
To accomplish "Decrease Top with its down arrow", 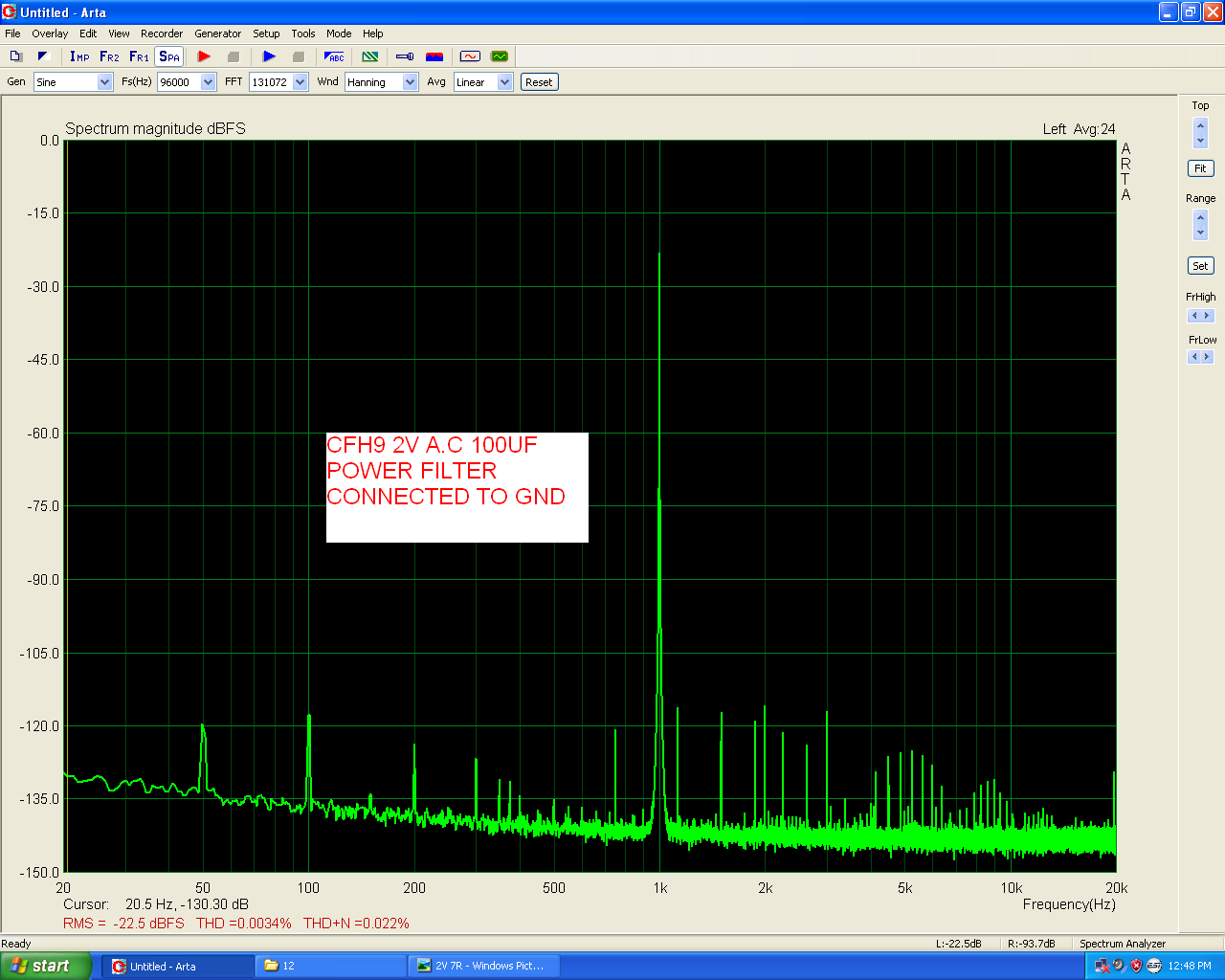I will [1201, 141].
